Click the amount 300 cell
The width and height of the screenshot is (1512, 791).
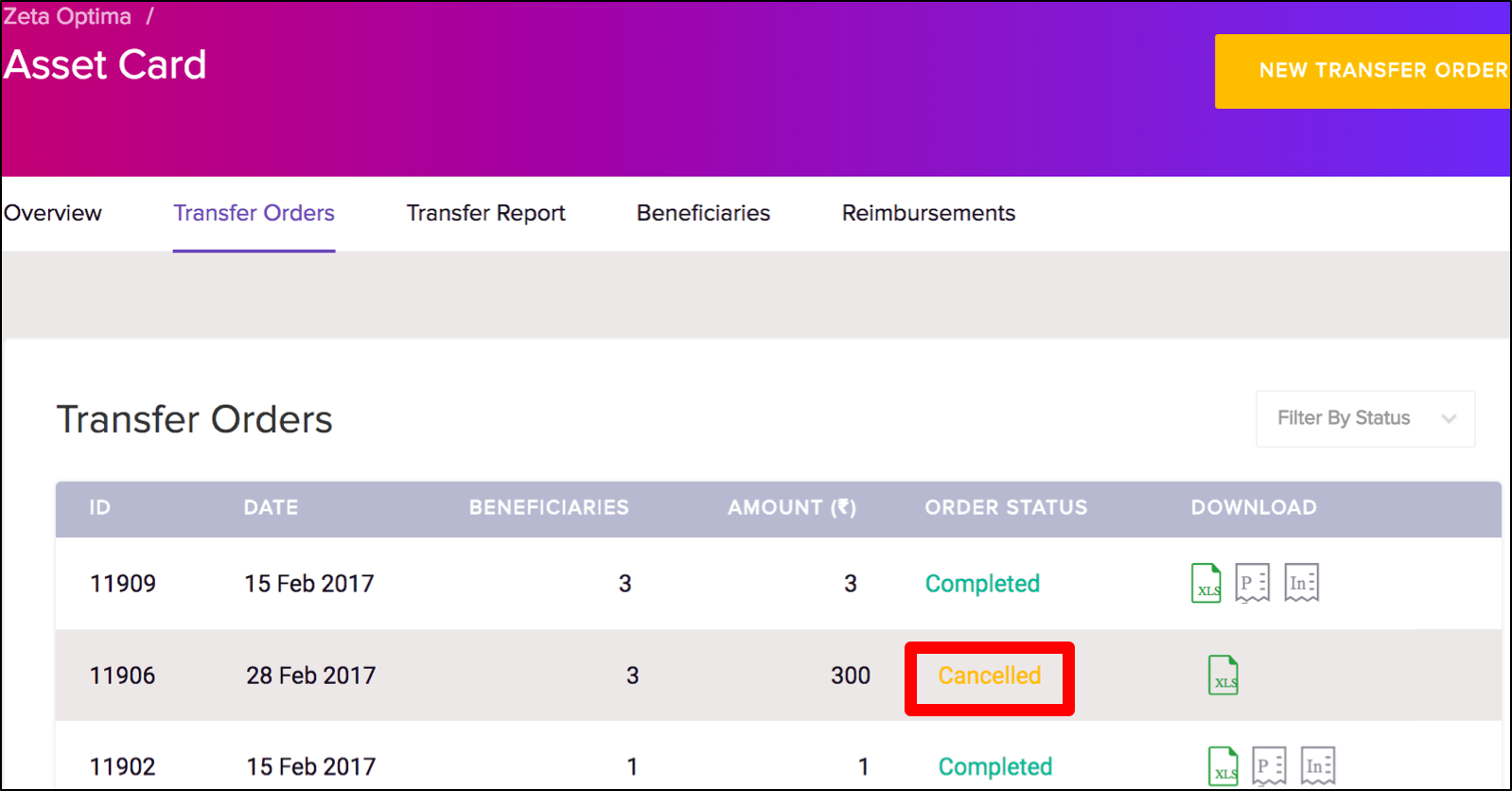tap(851, 676)
